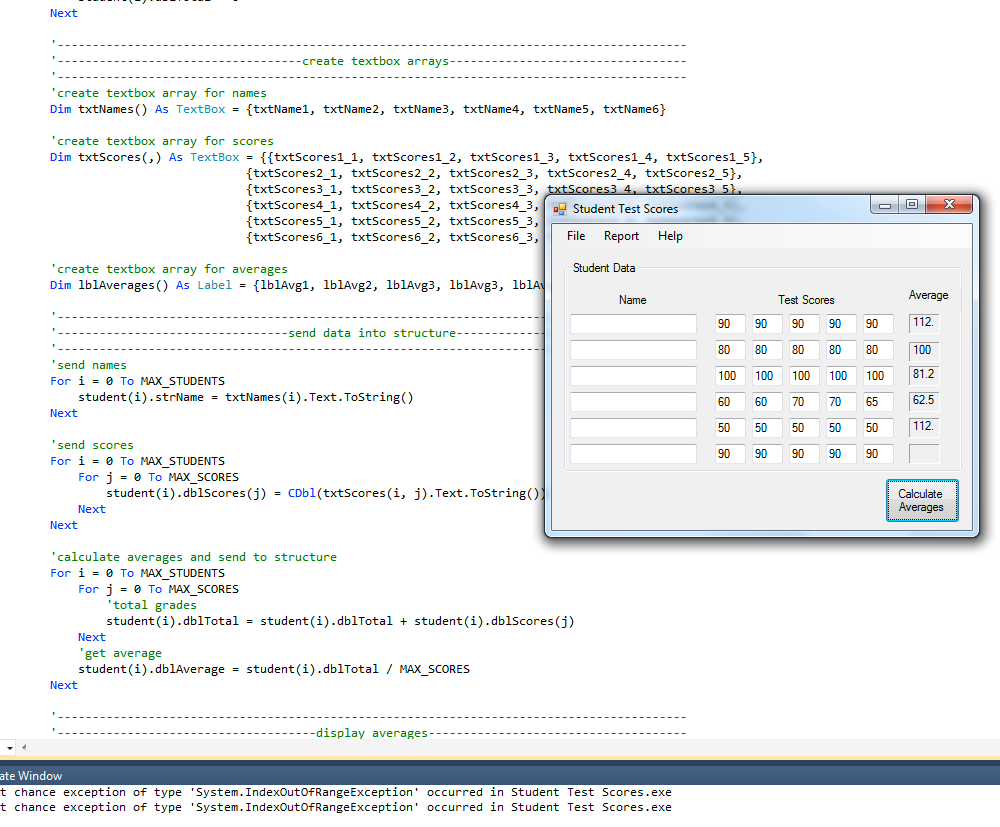Close the Student Test Scores window
This screenshot has width=1000, height=827.
pyautogui.click(x=949, y=205)
